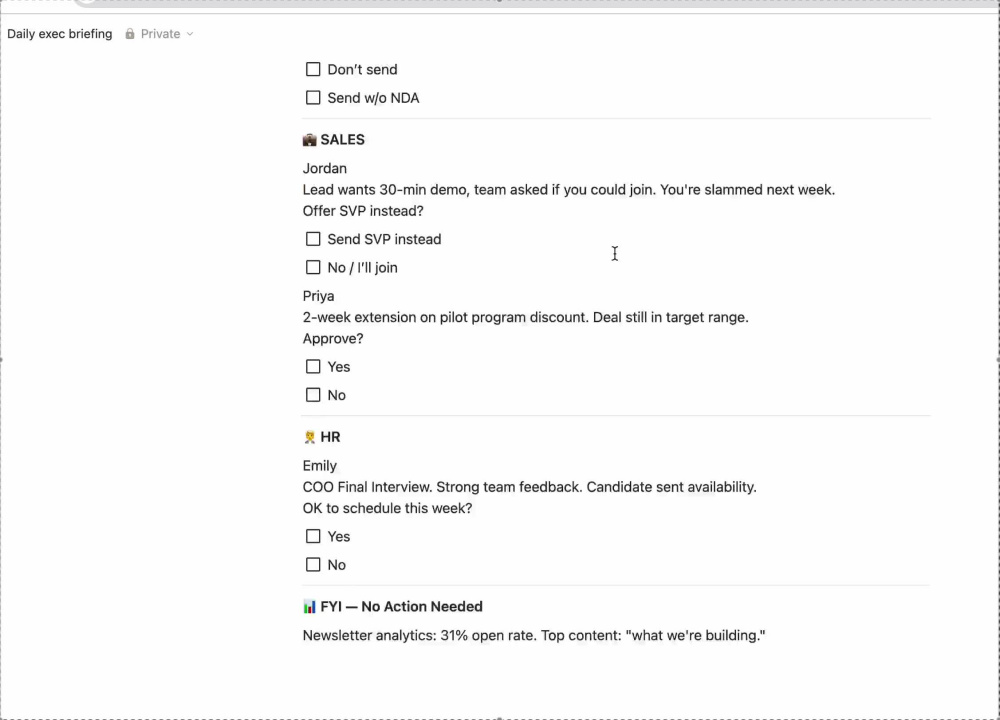This screenshot has height=720, width=1000.
Task: Check the No / I'll join option
Action: pyautogui.click(x=313, y=267)
